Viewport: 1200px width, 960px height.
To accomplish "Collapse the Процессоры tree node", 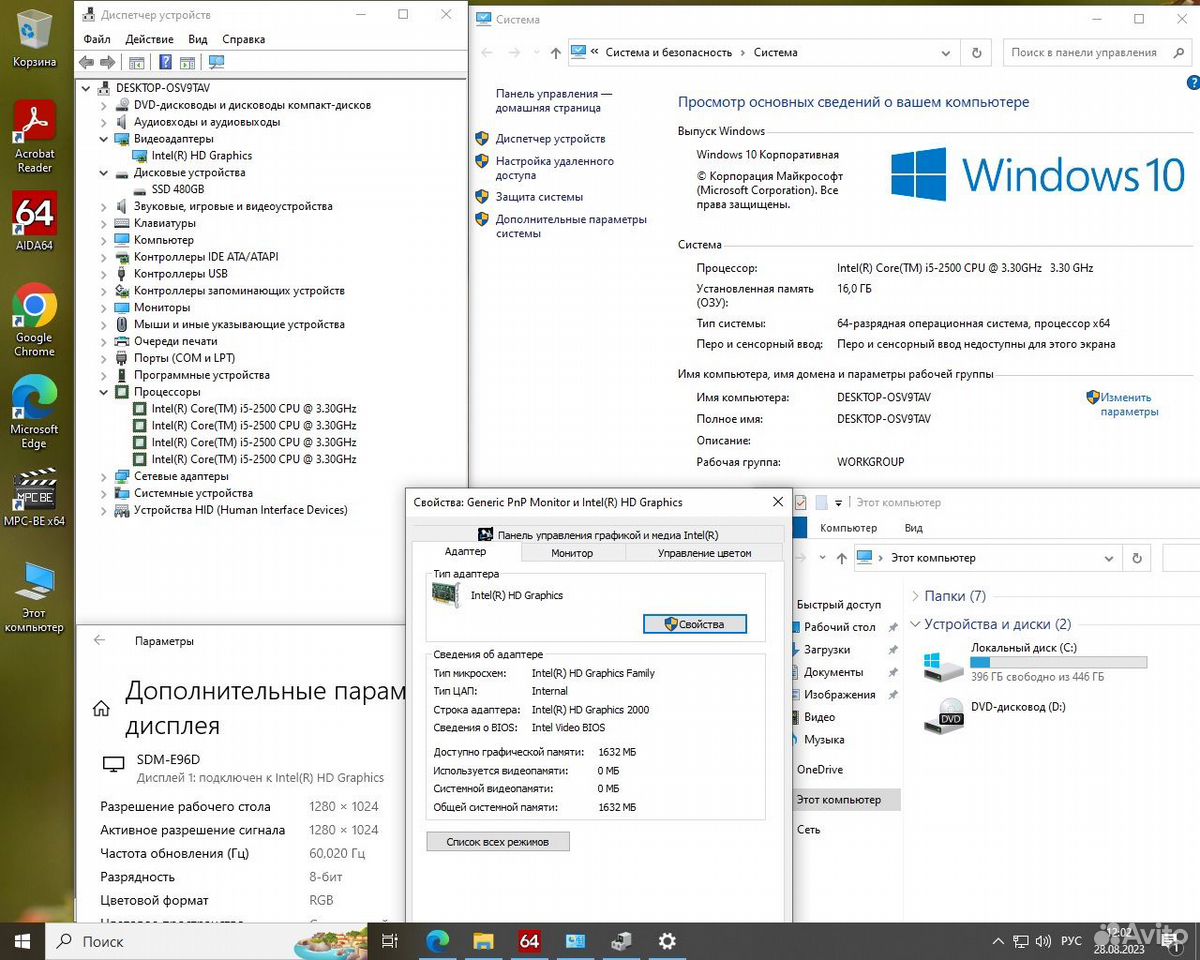I will tap(103, 392).
